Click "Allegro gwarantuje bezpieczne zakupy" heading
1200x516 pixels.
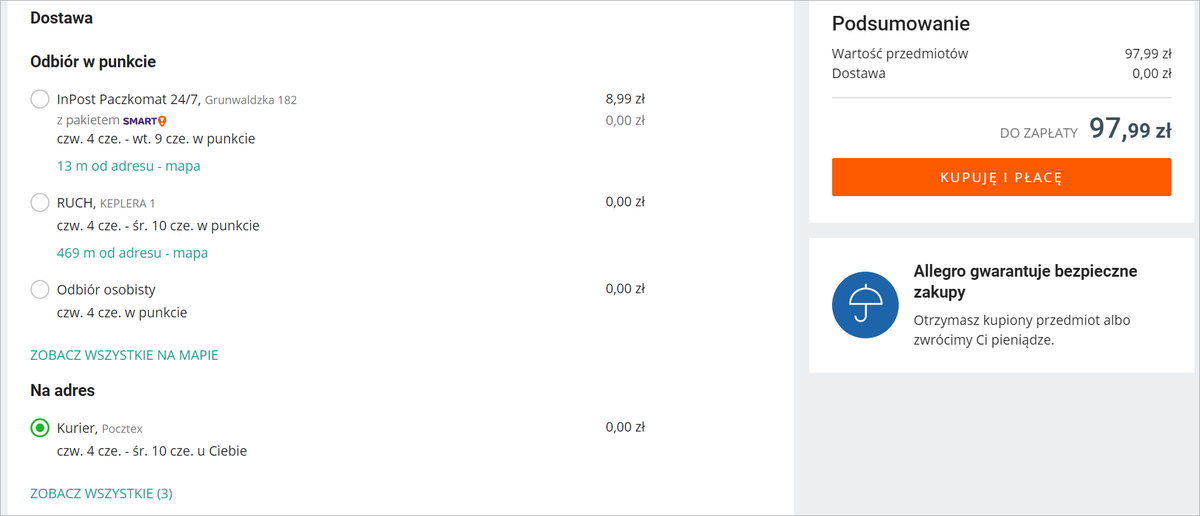[x=1025, y=282]
